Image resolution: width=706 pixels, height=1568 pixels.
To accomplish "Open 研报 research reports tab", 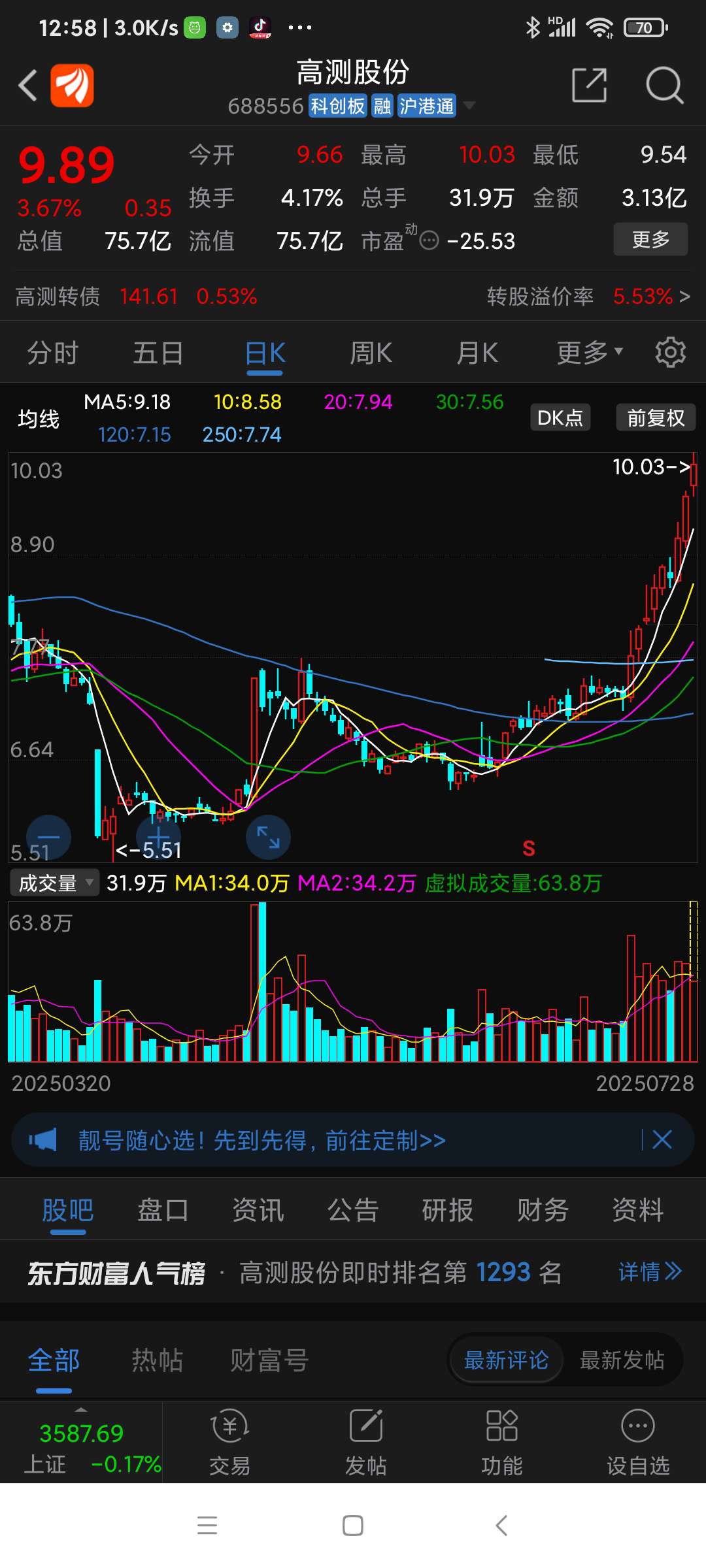I will coord(448,1210).
